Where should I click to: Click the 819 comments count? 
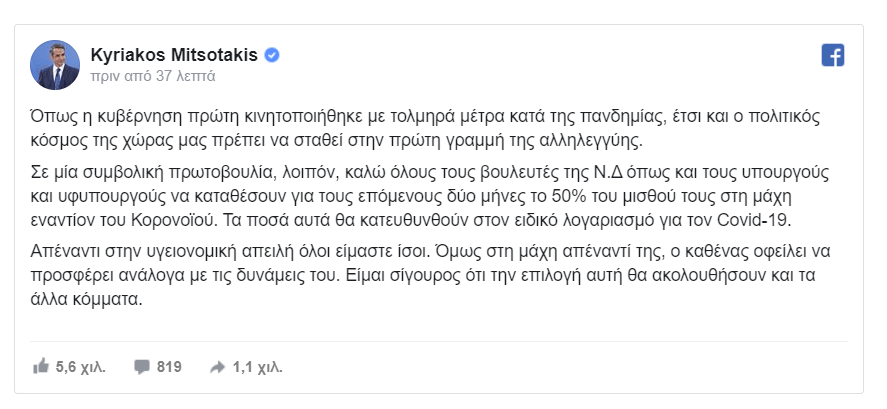point(169,367)
